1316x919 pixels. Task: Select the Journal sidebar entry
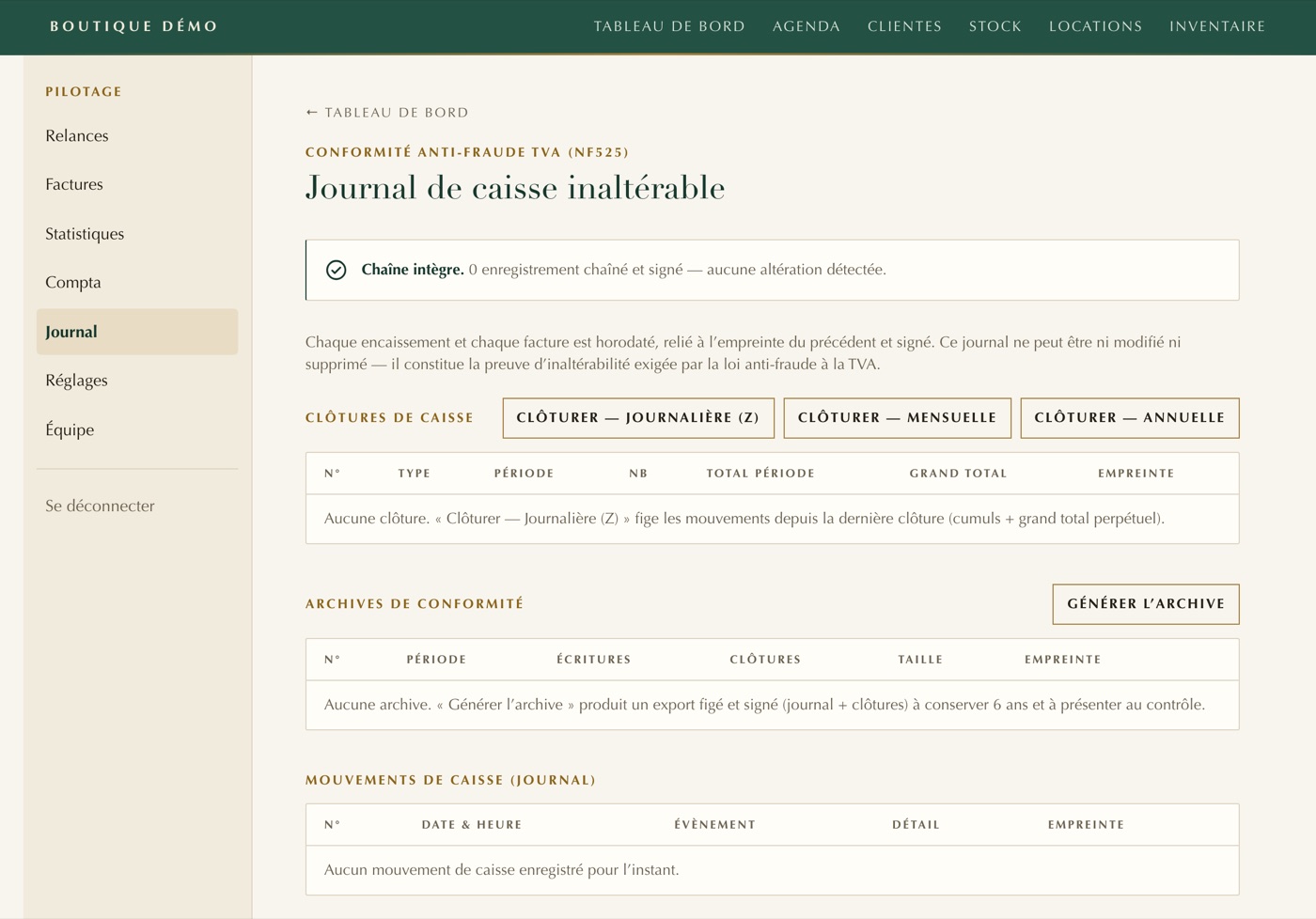click(137, 332)
